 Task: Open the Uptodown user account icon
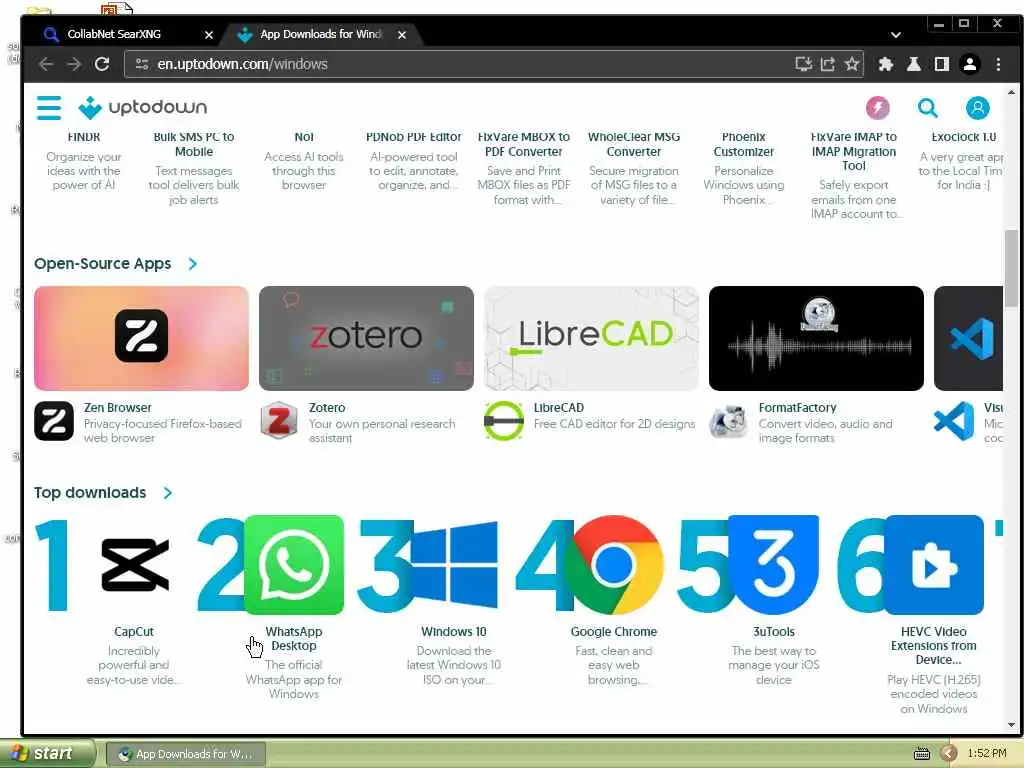pos(977,108)
